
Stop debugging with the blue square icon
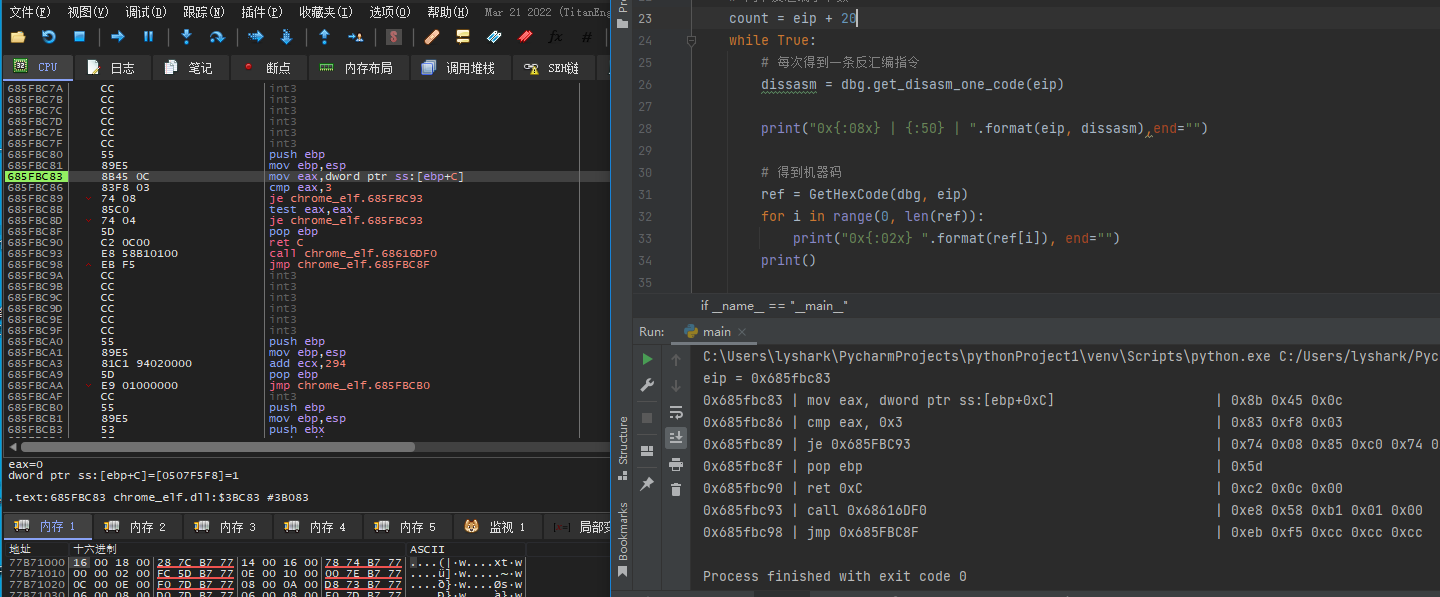coord(79,37)
